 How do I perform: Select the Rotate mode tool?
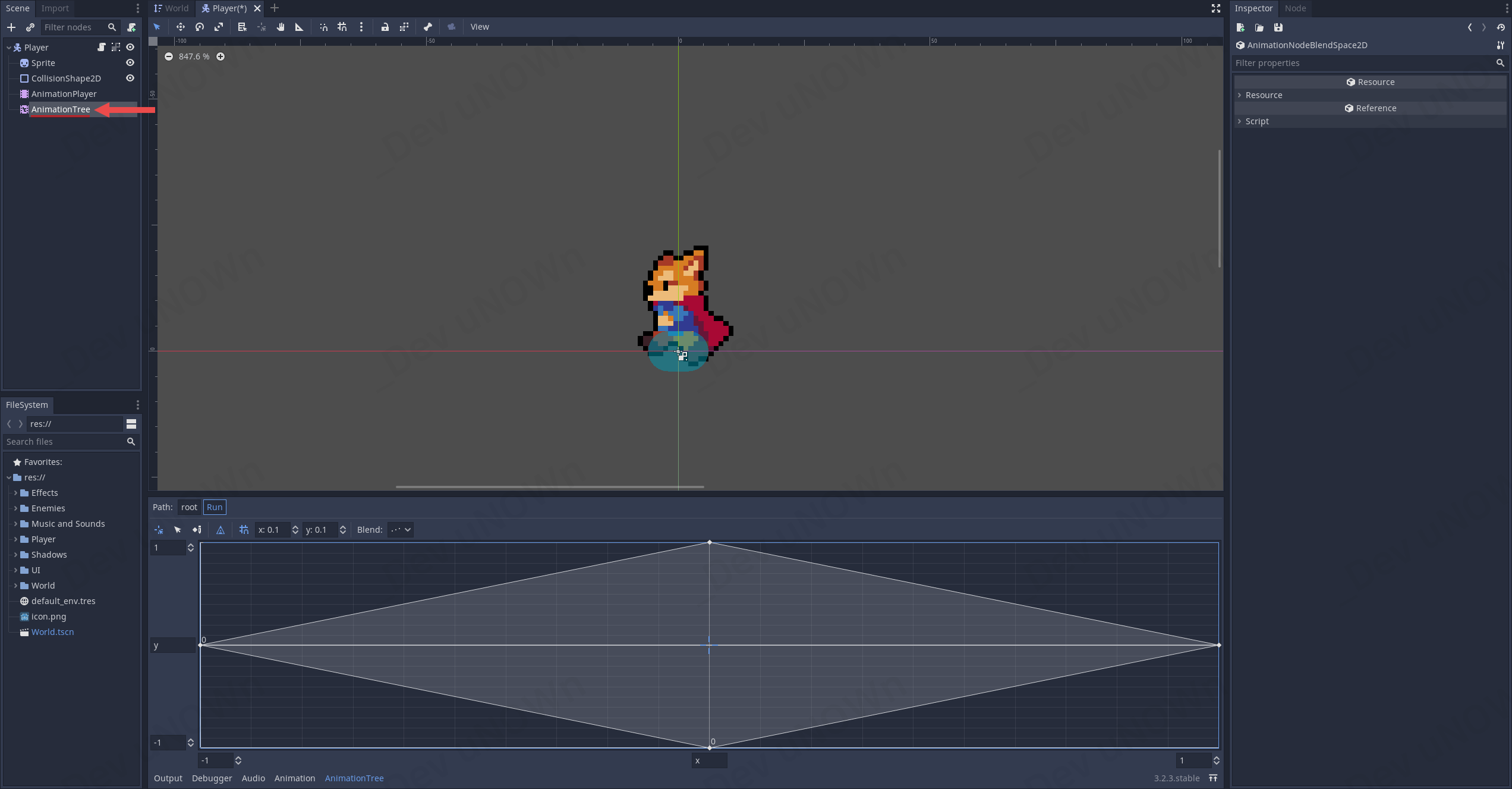click(x=200, y=27)
